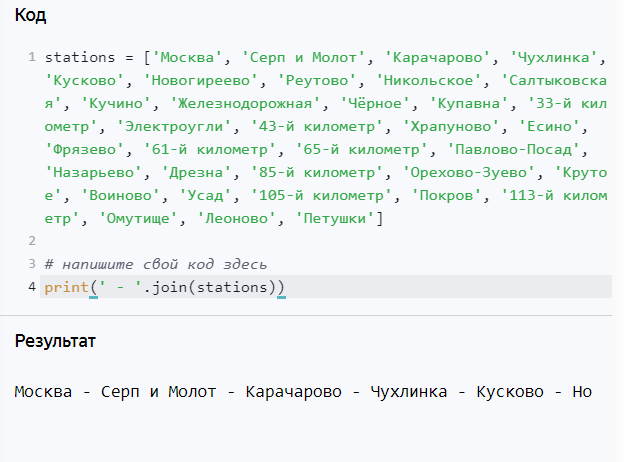Click the 'Кусково' string in the code
The image size is (624, 462).
click(x=84, y=80)
